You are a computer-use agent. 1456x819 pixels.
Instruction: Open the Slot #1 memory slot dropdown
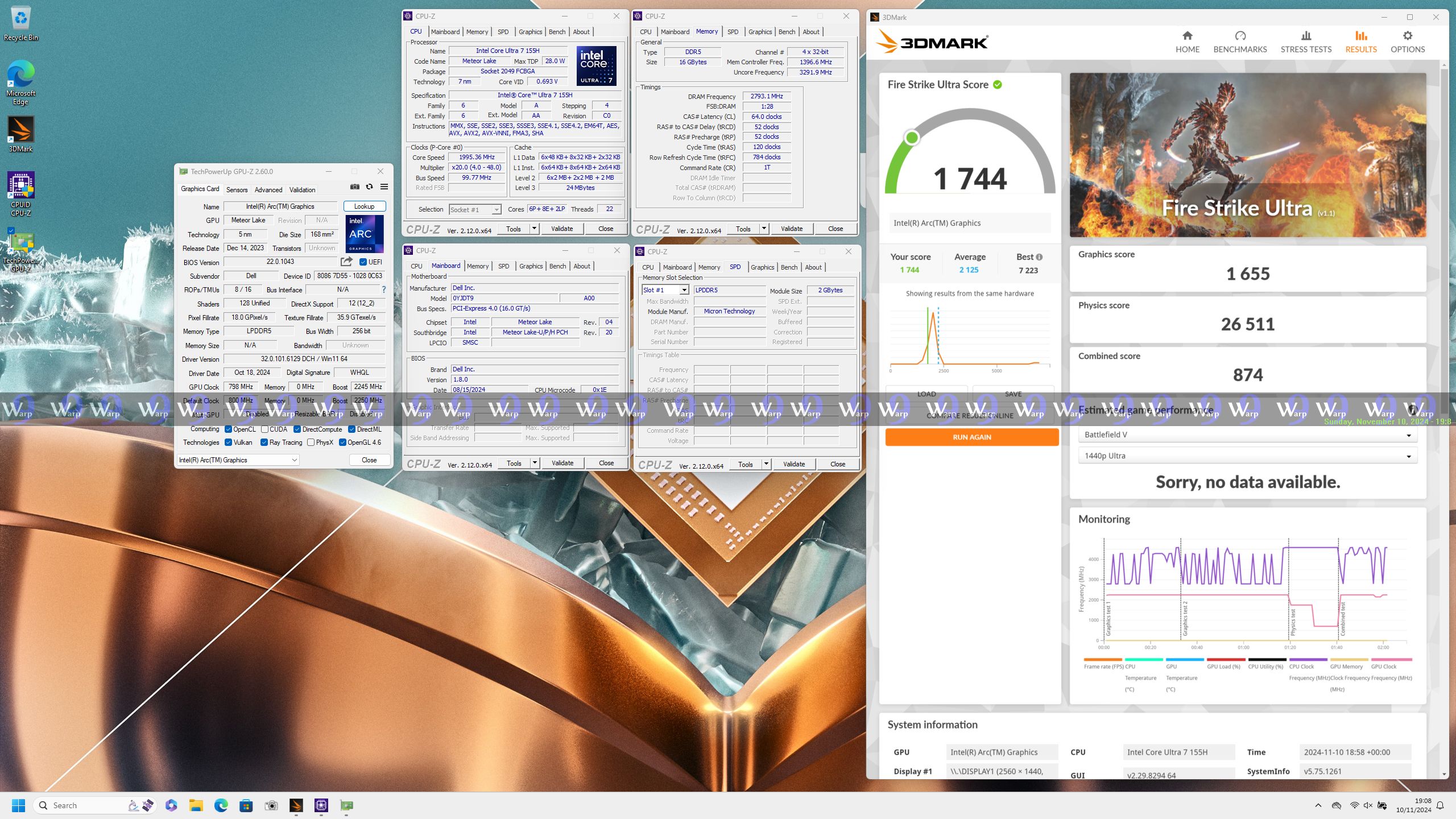tap(665, 290)
